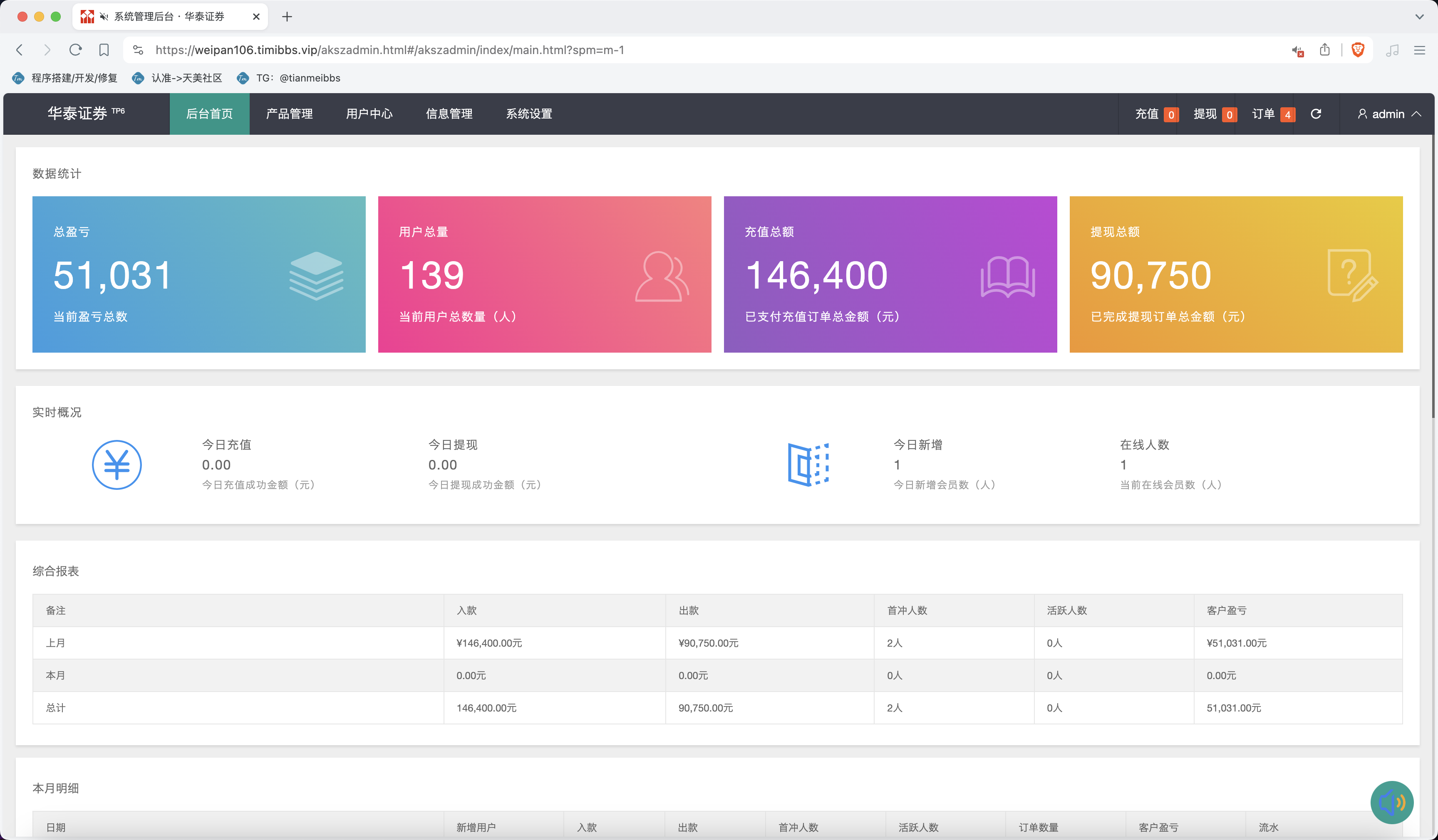Open bookmark TG: @tianmeibbs
The image size is (1438, 840).
click(x=288, y=78)
